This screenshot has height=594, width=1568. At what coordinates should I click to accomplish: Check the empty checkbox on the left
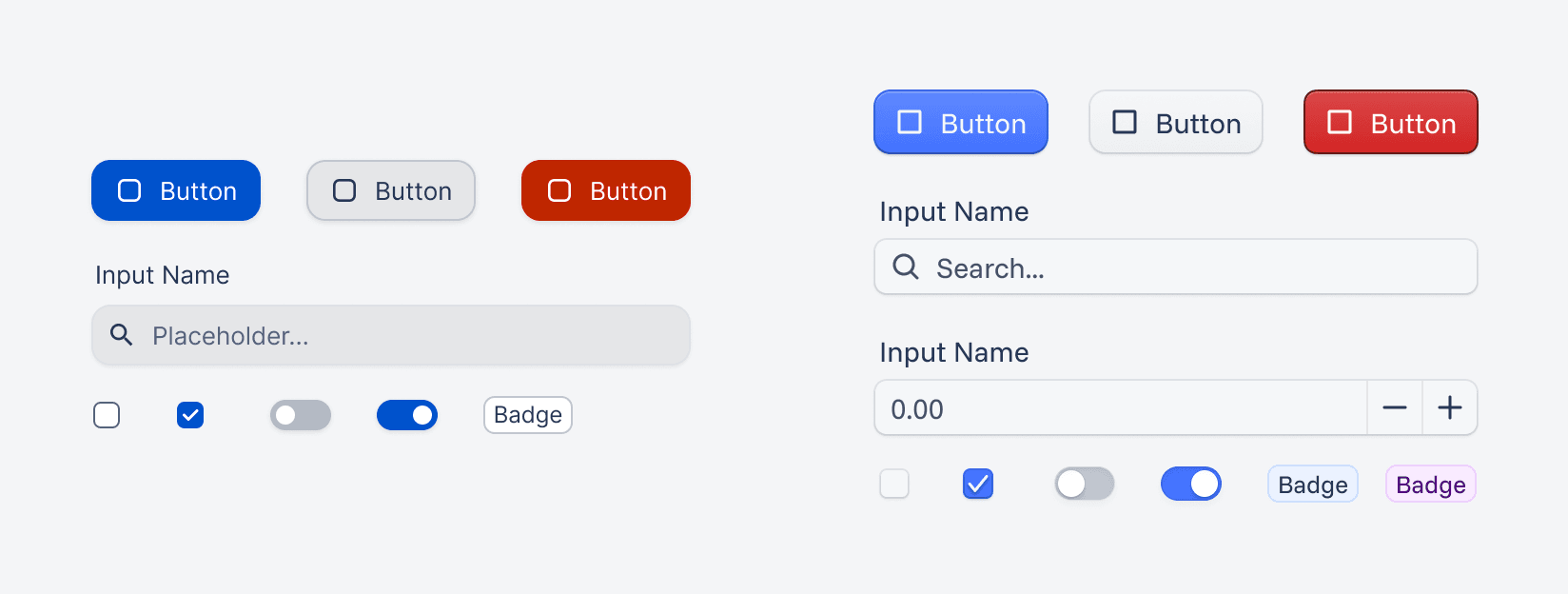click(107, 415)
